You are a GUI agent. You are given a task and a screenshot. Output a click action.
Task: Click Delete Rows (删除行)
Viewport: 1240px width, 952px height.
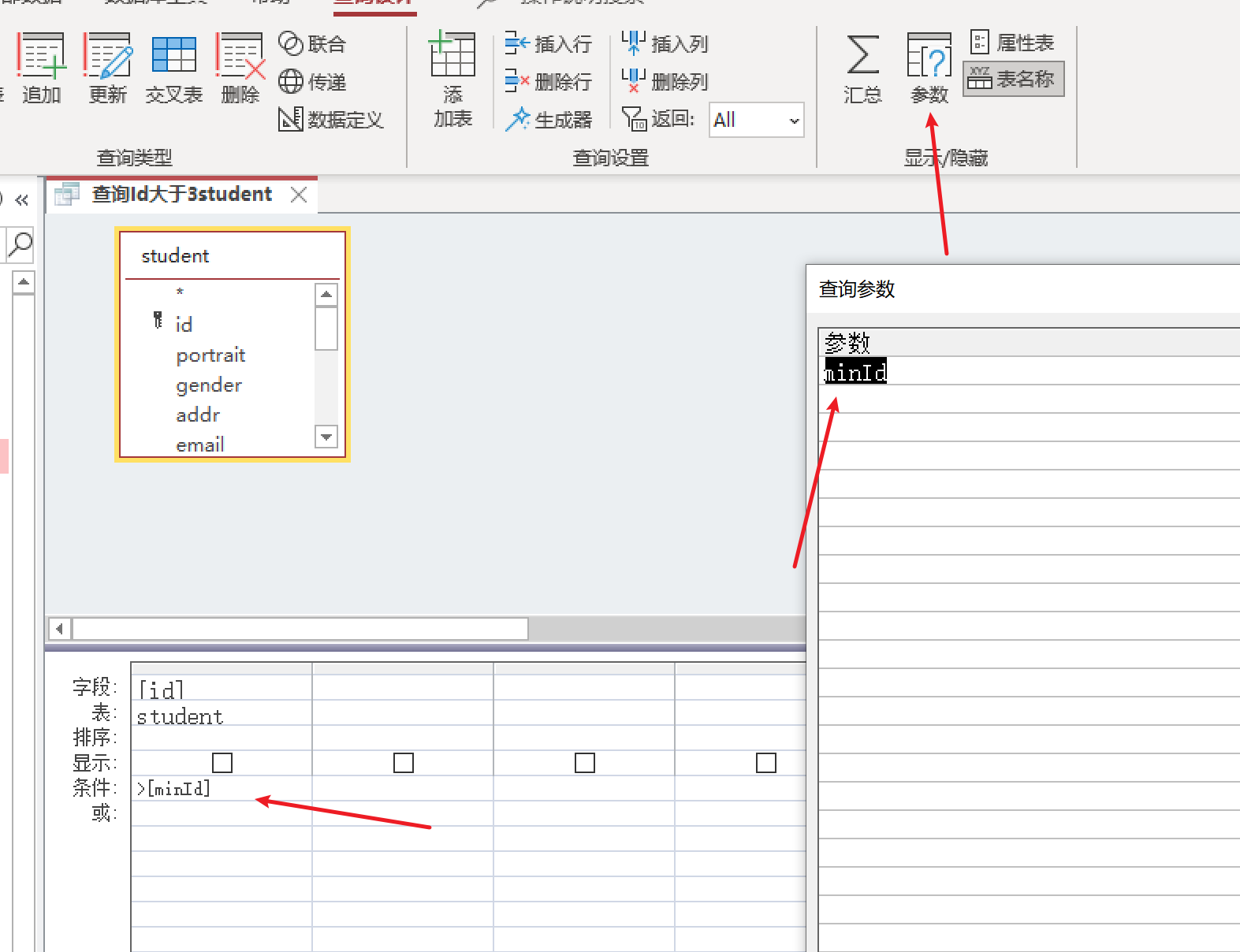pyautogui.click(x=548, y=81)
